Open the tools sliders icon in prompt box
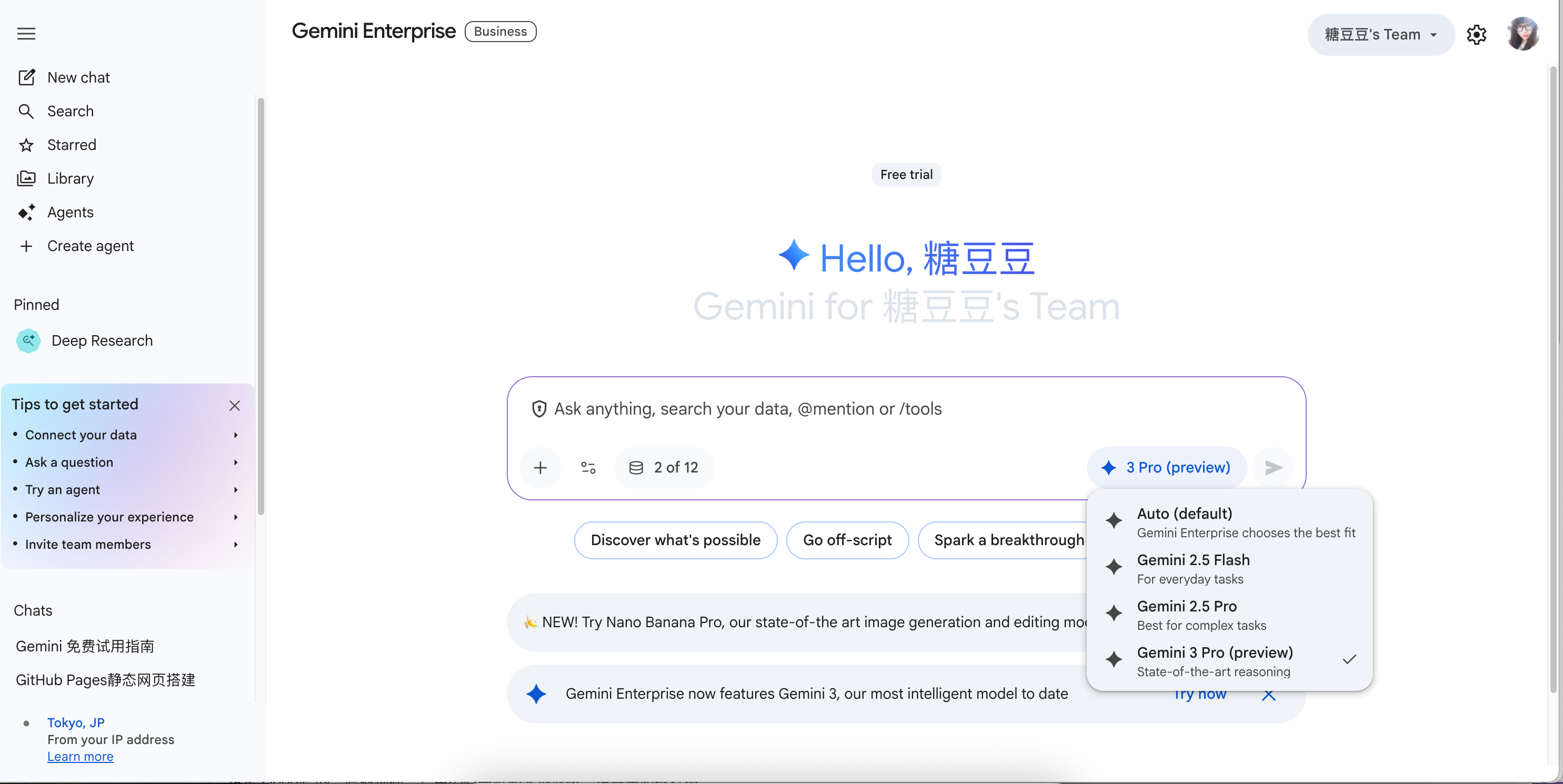The image size is (1563, 784). pos(588,467)
